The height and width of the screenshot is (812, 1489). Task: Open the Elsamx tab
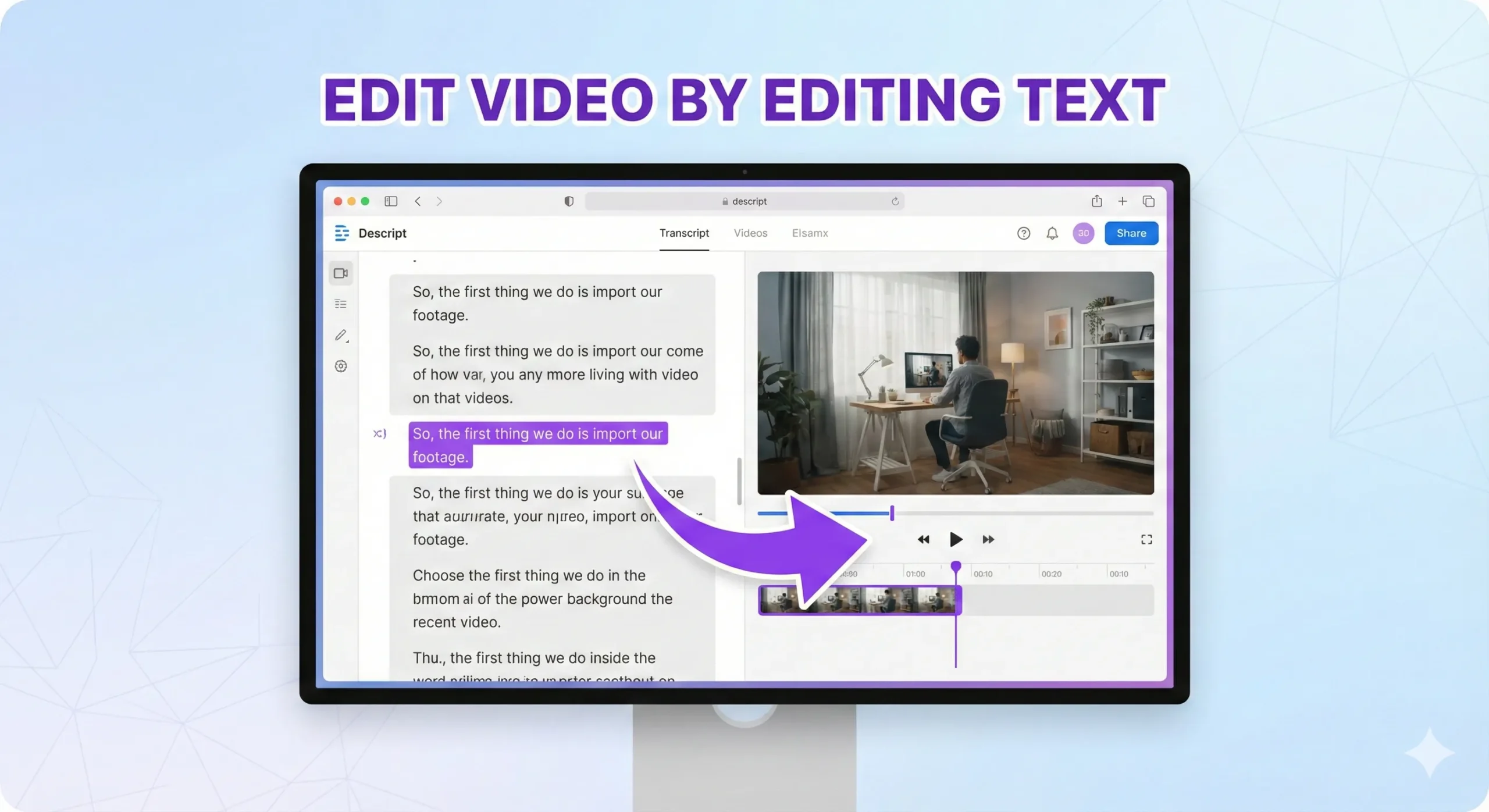pos(810,233)
